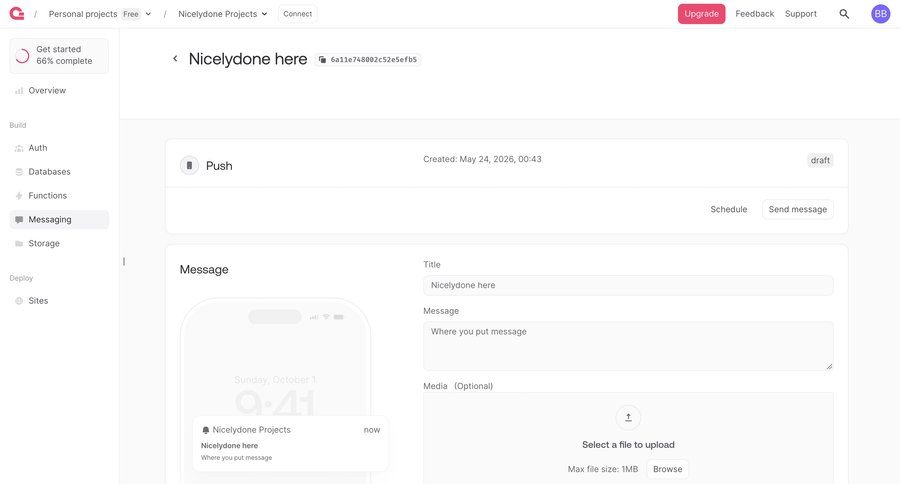Click the draft status badge

tap(820, 160)
